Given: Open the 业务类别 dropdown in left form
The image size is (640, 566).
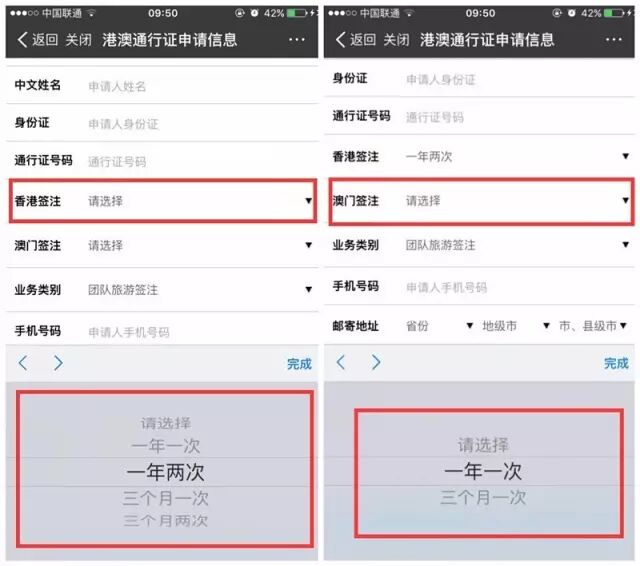Looking at the screenshot, I should point(163,290).
